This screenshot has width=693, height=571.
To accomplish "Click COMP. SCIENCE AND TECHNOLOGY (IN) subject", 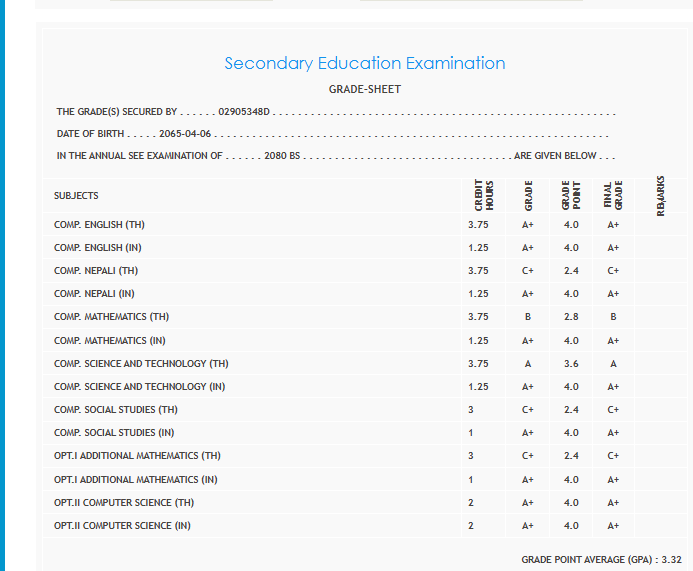I will 140,387.
